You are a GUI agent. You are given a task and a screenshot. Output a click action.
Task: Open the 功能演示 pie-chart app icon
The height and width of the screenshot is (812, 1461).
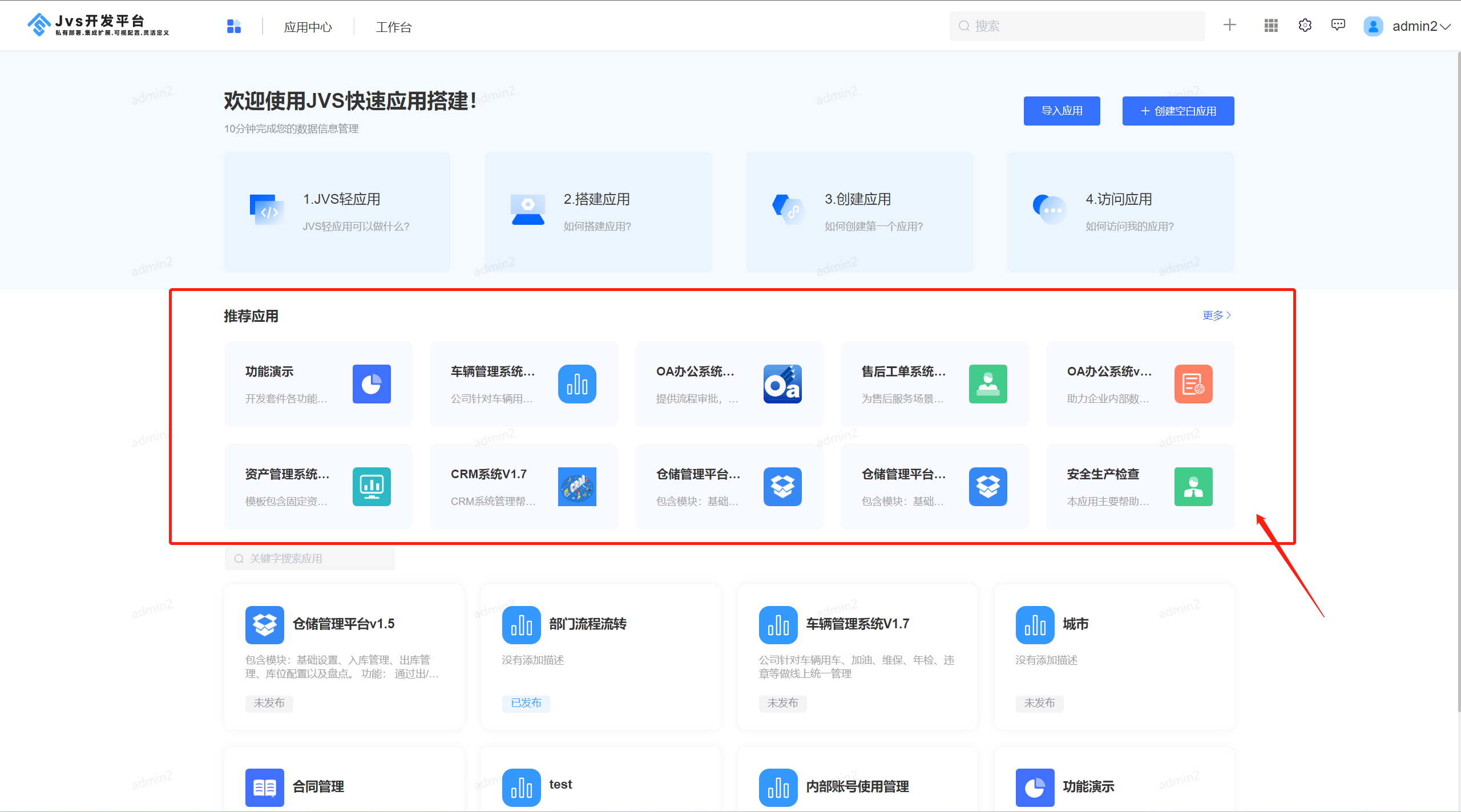(x=372, y=384)
